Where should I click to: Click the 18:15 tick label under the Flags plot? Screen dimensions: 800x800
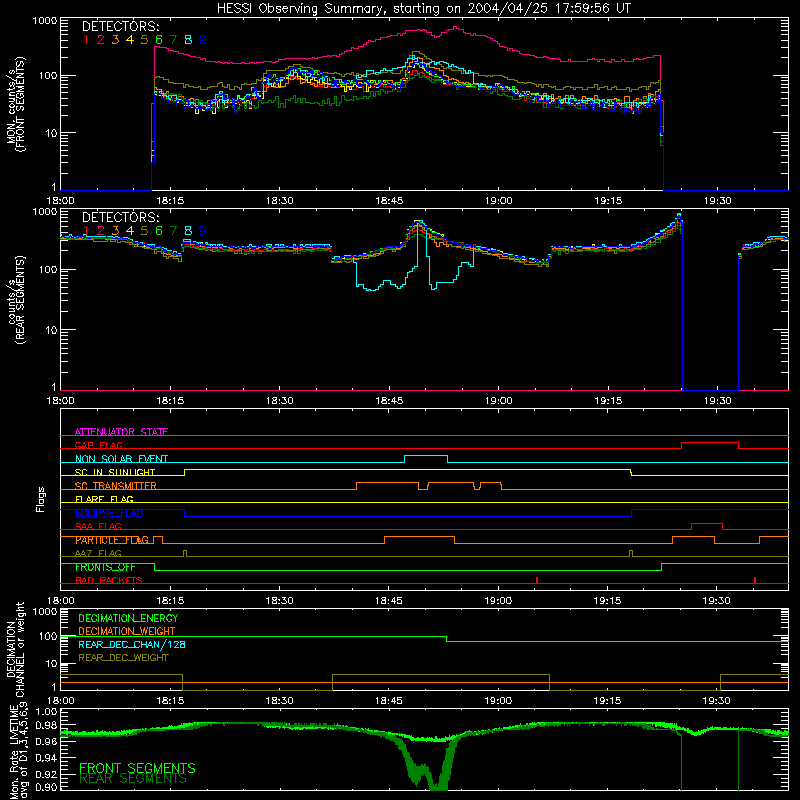point(170,601)
